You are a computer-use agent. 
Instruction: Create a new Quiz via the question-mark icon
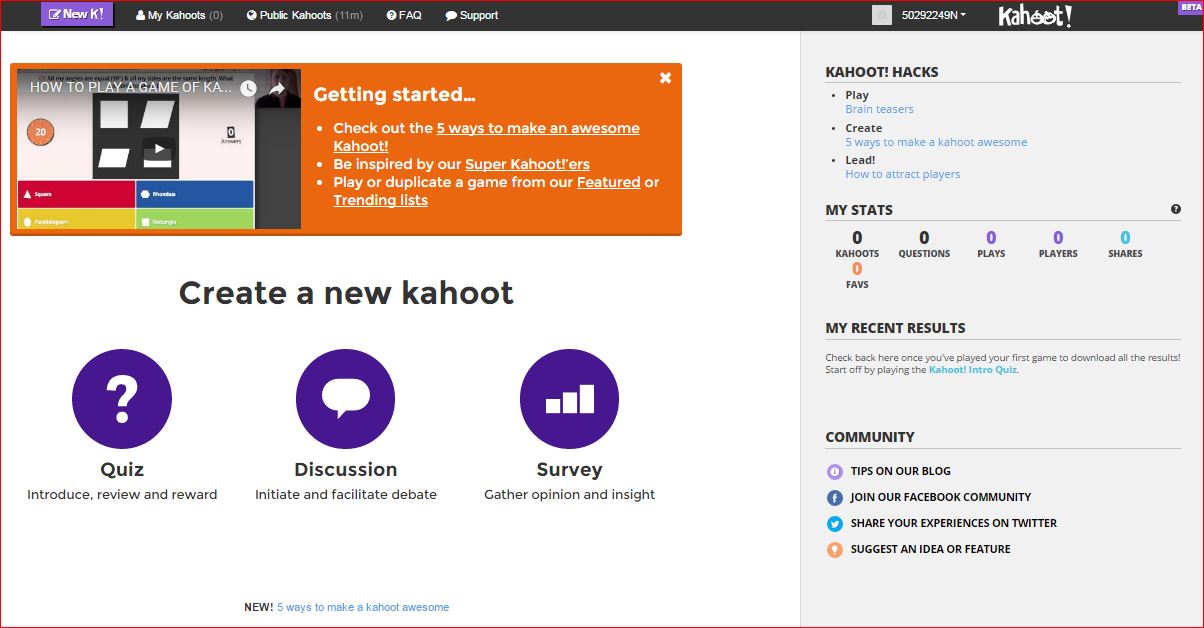[x=122, y=399]
